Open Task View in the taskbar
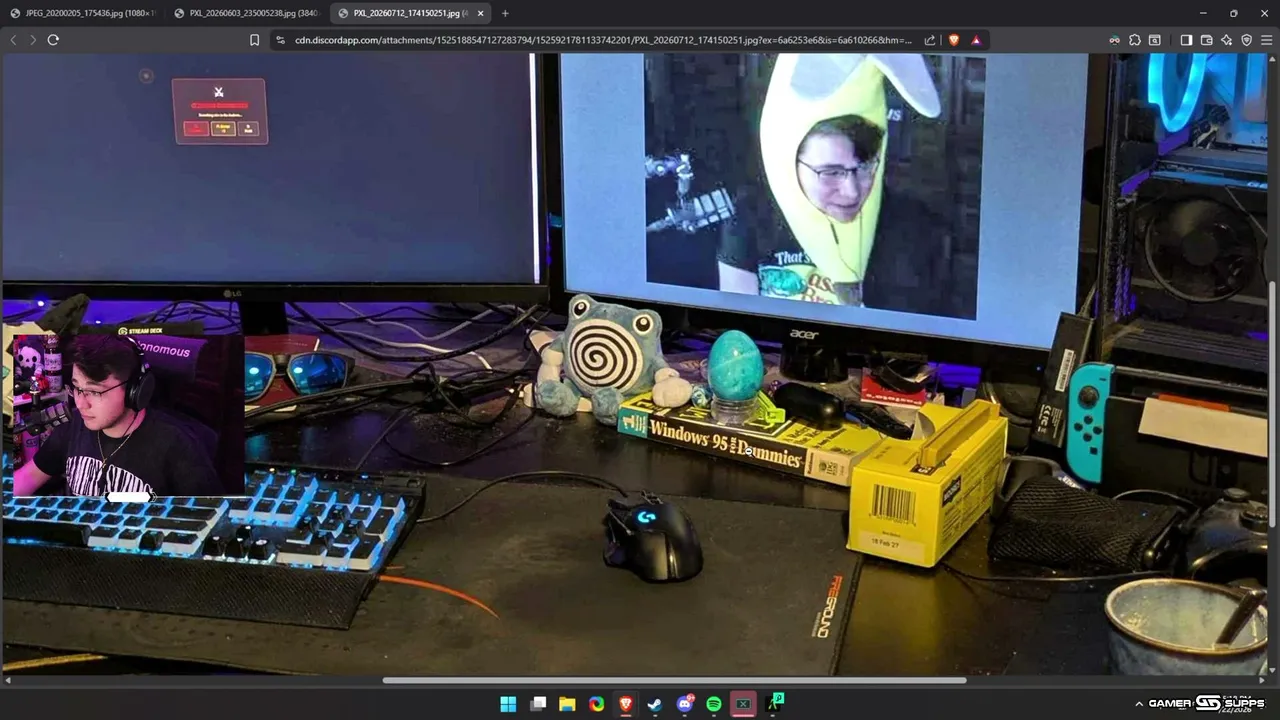The height and width of the screenshot is (720, 1280). (538, 704)
